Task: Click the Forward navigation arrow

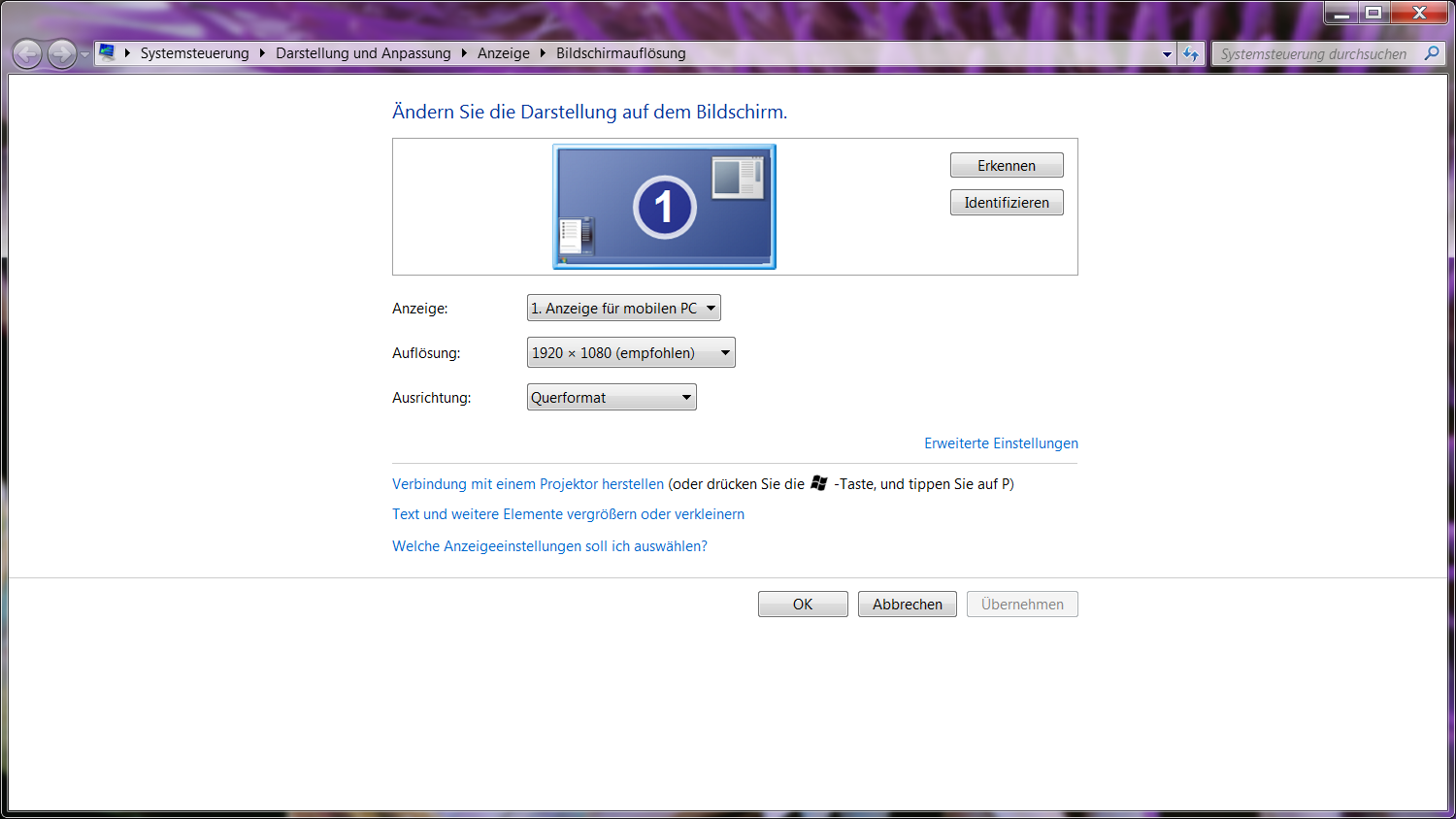Action: click(61, 53)
